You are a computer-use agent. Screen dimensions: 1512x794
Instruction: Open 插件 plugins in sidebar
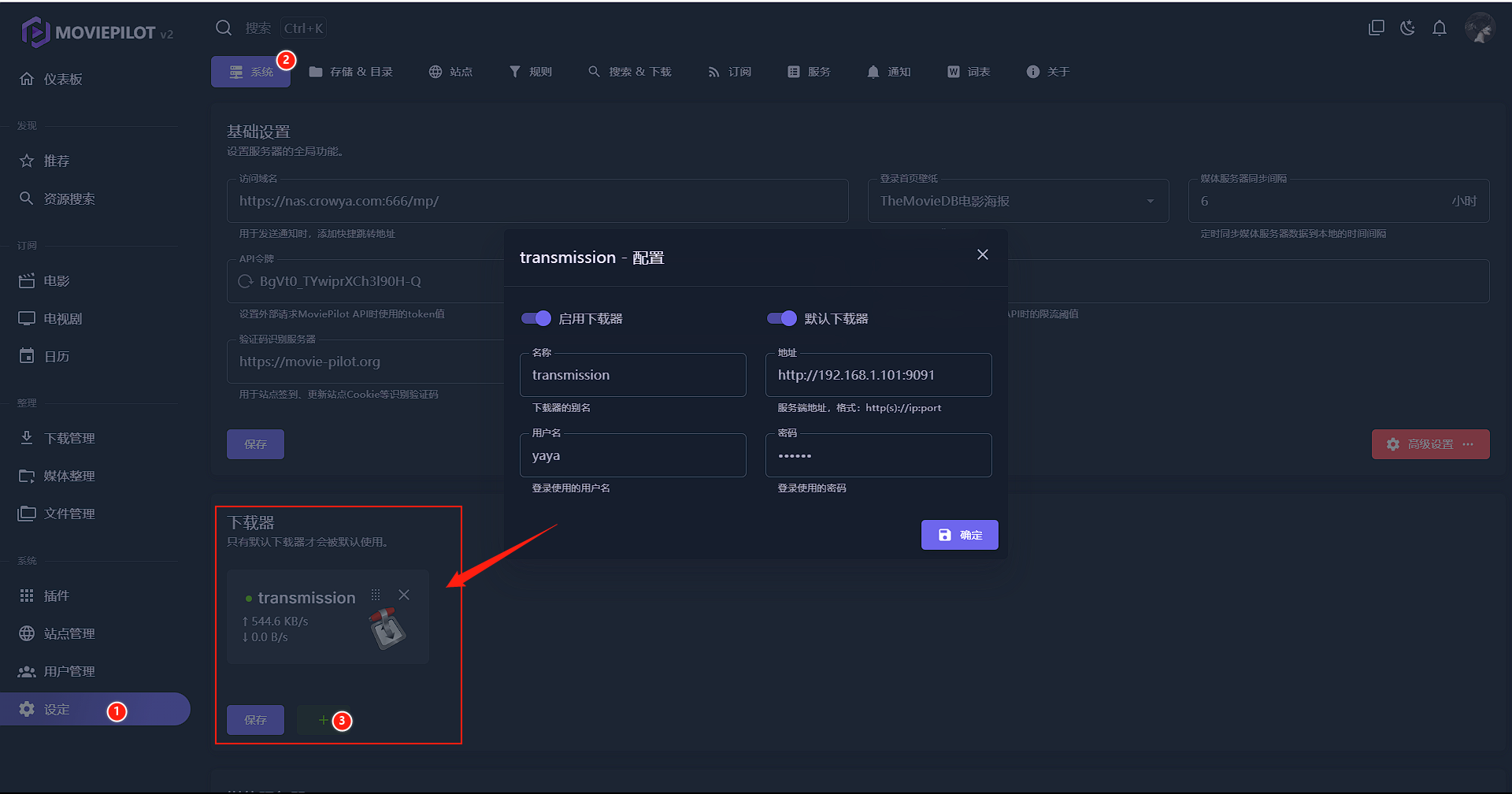(x=94, y=595)
